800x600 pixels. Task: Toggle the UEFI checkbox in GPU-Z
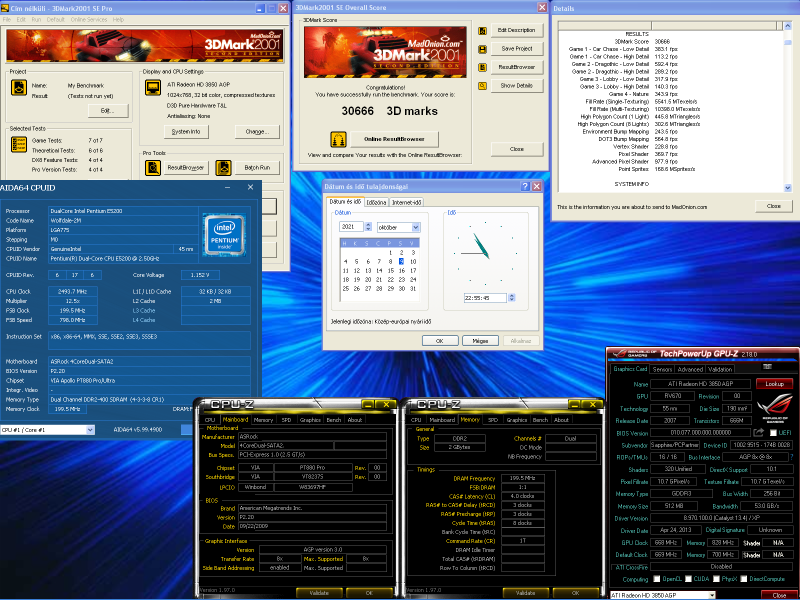(x=773, y=433)
